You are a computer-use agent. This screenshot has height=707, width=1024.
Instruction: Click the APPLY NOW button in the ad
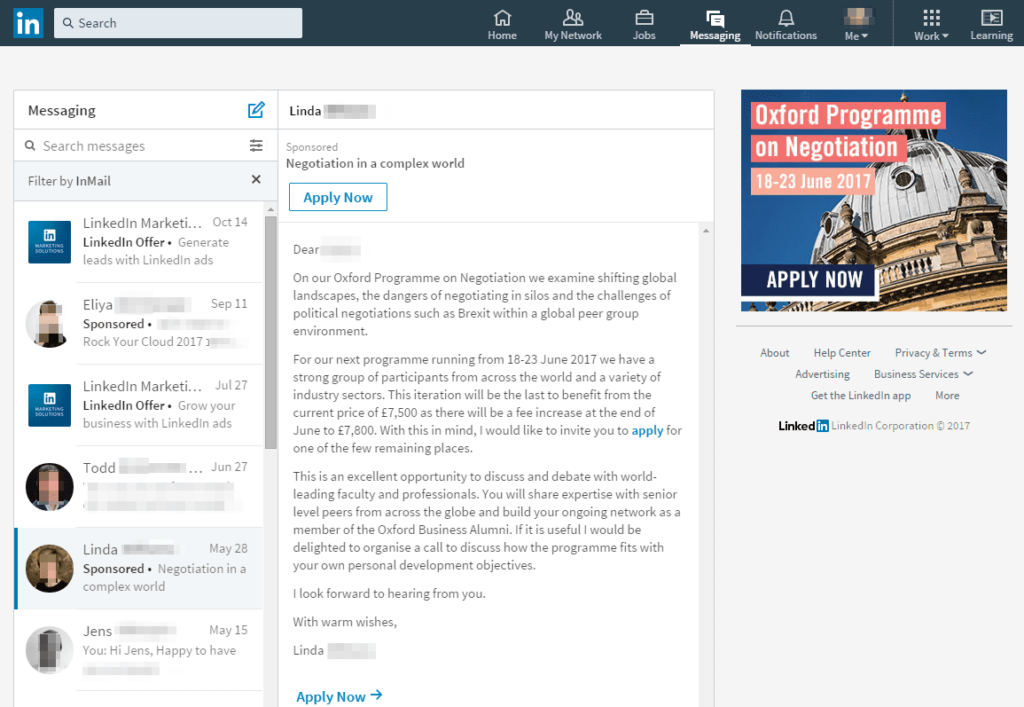pos(808,280)
